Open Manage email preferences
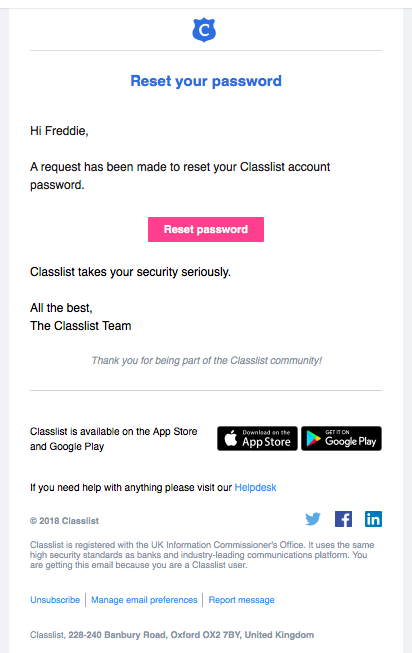Viewport: 412px width, 653px height. click(144, 600)
